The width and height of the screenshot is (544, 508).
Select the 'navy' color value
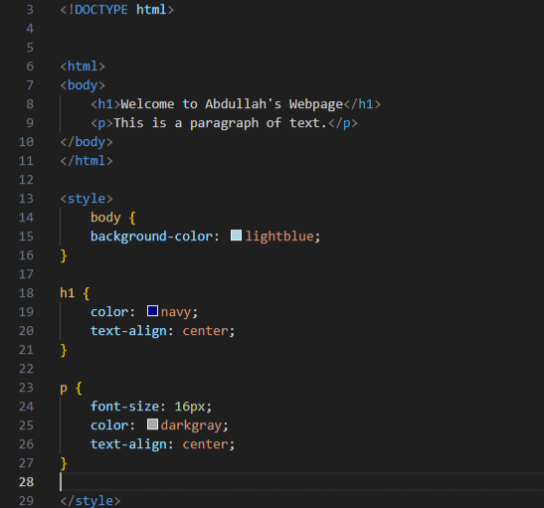[x=176, y=312]
